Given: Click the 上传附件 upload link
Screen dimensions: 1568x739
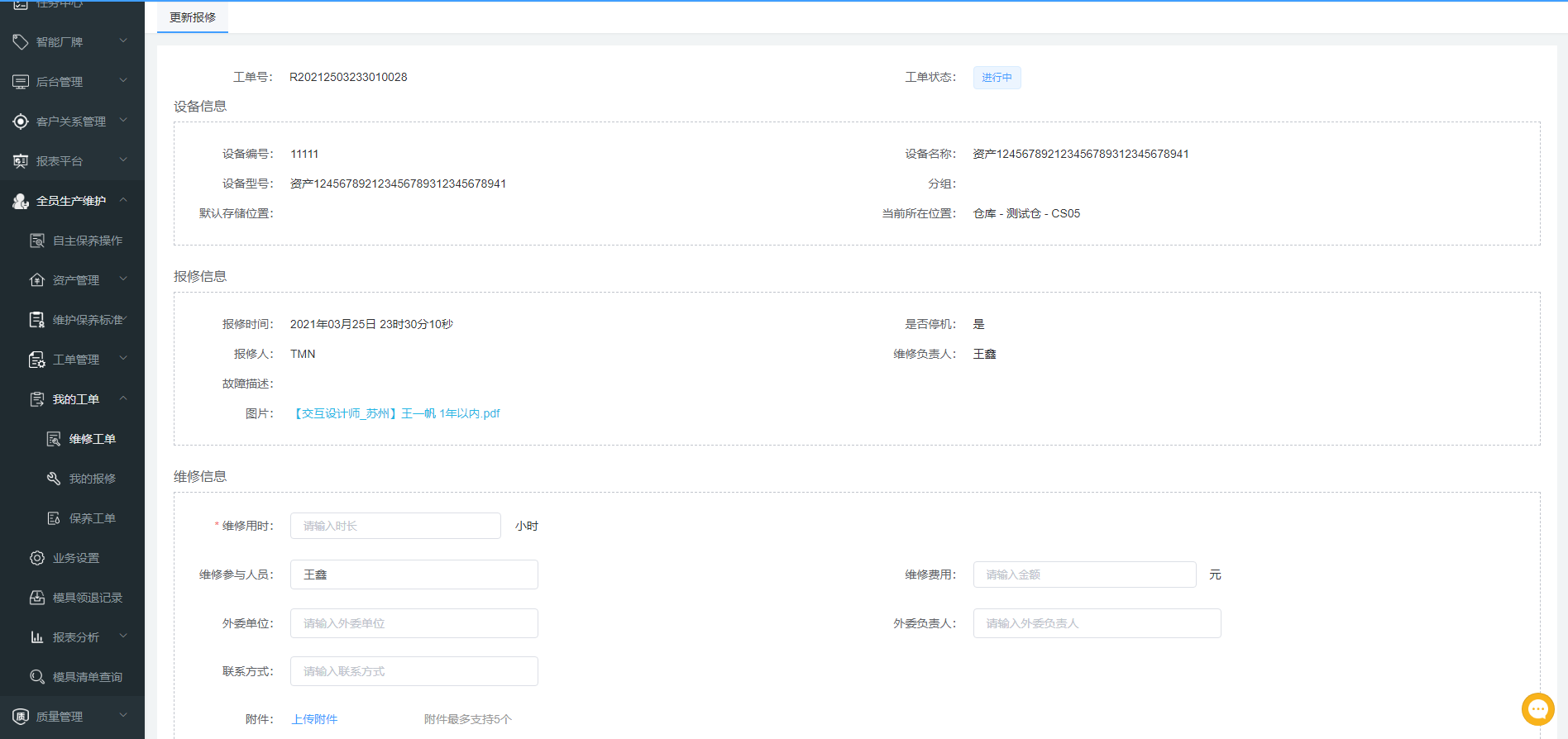Looking at the screenshot, I should click(314, 719).
